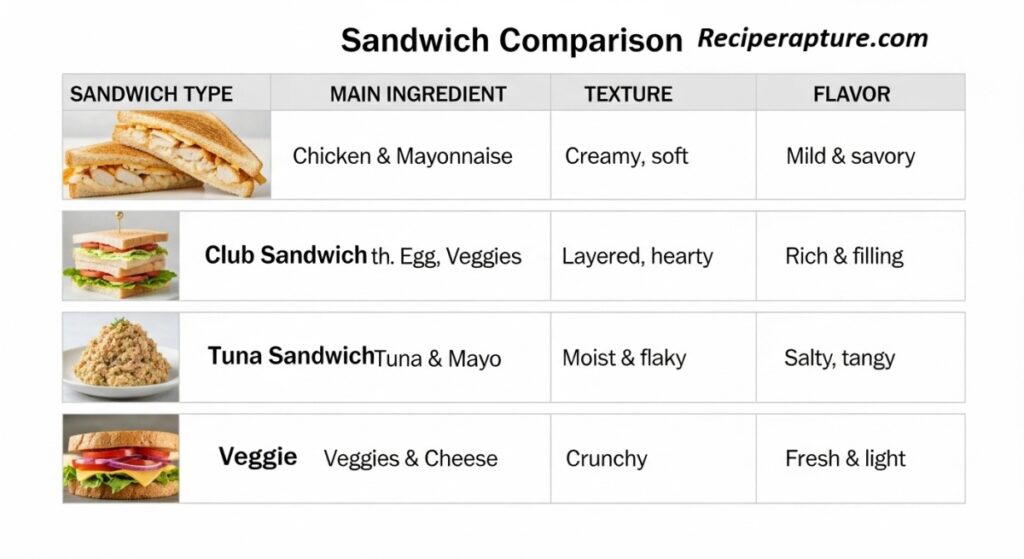The height and width of the screenshot is (559, 1024).
Task: Select the Creamy, soft texture cell
Action: coord(626,156)
